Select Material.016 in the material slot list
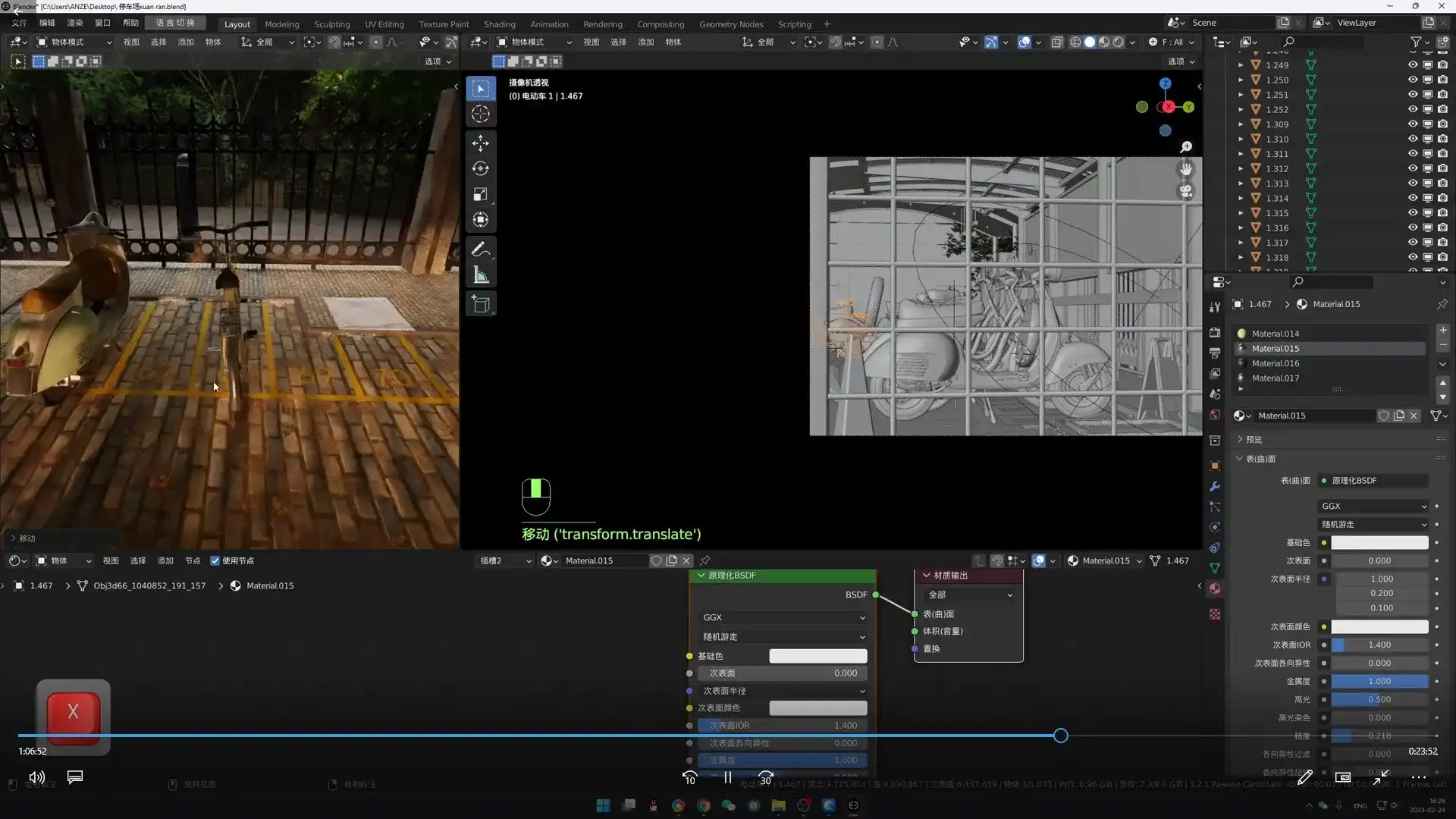1456x819 pixels. coord(1276,363)
